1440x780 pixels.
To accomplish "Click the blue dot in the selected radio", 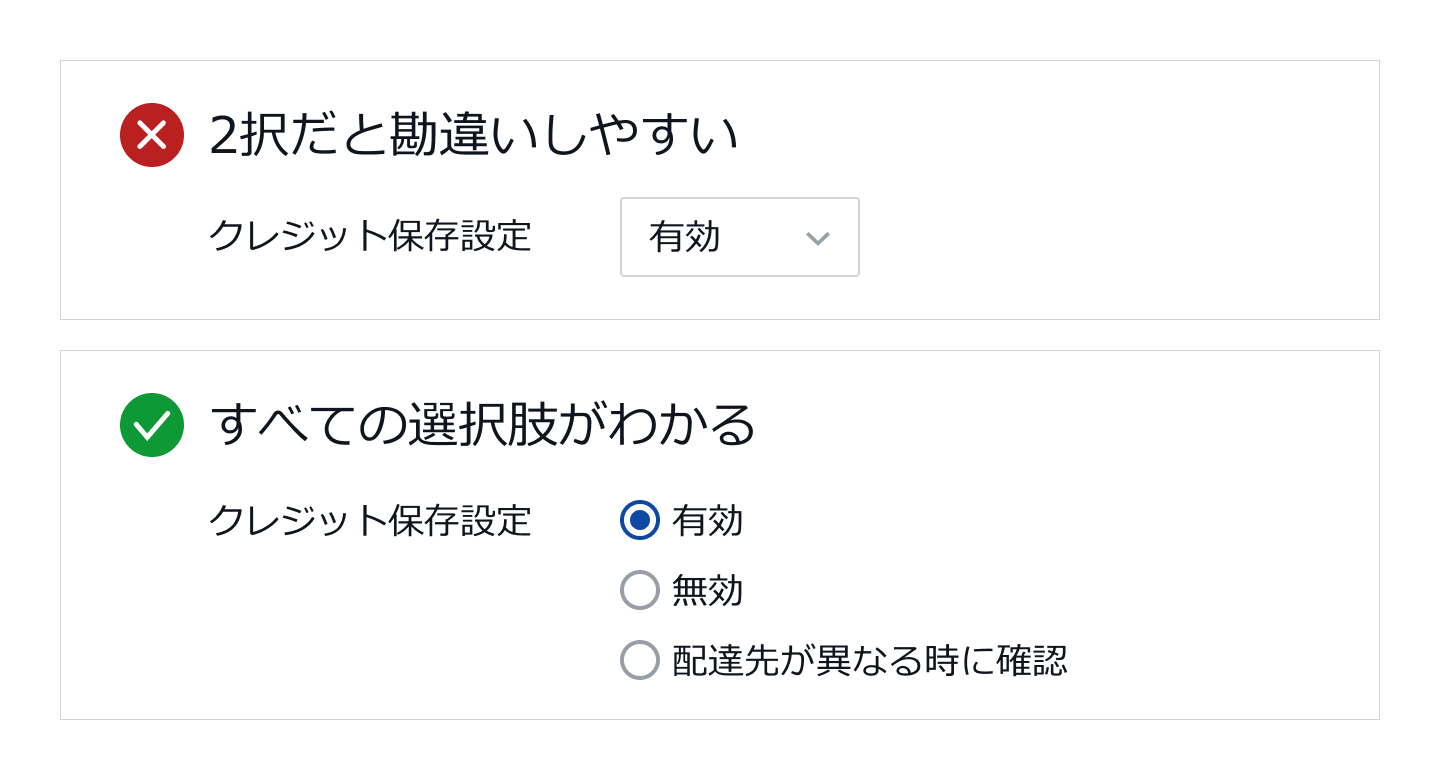I will (640, 520).
